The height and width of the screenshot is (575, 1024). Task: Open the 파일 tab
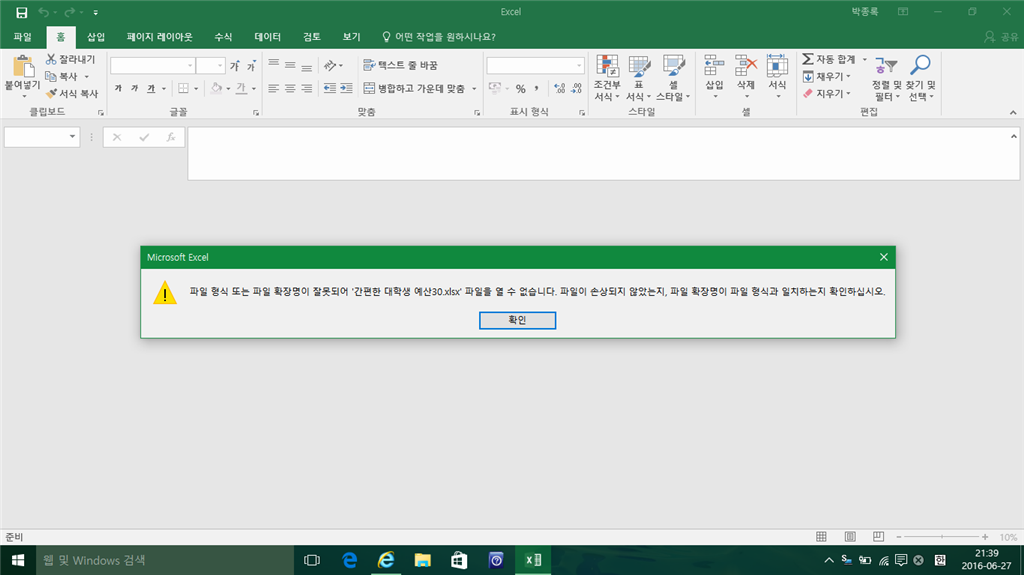(22, 37)
